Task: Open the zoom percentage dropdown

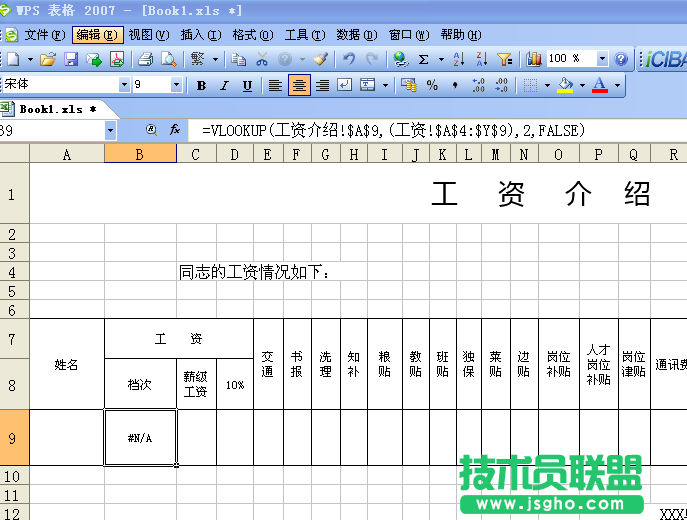Action: click(602, 58)
